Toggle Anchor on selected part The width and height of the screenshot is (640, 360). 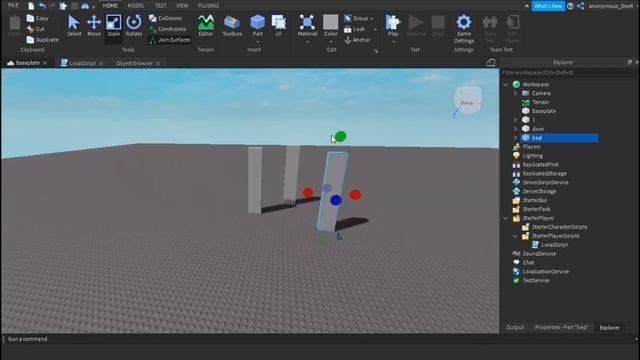click(358, 40)
